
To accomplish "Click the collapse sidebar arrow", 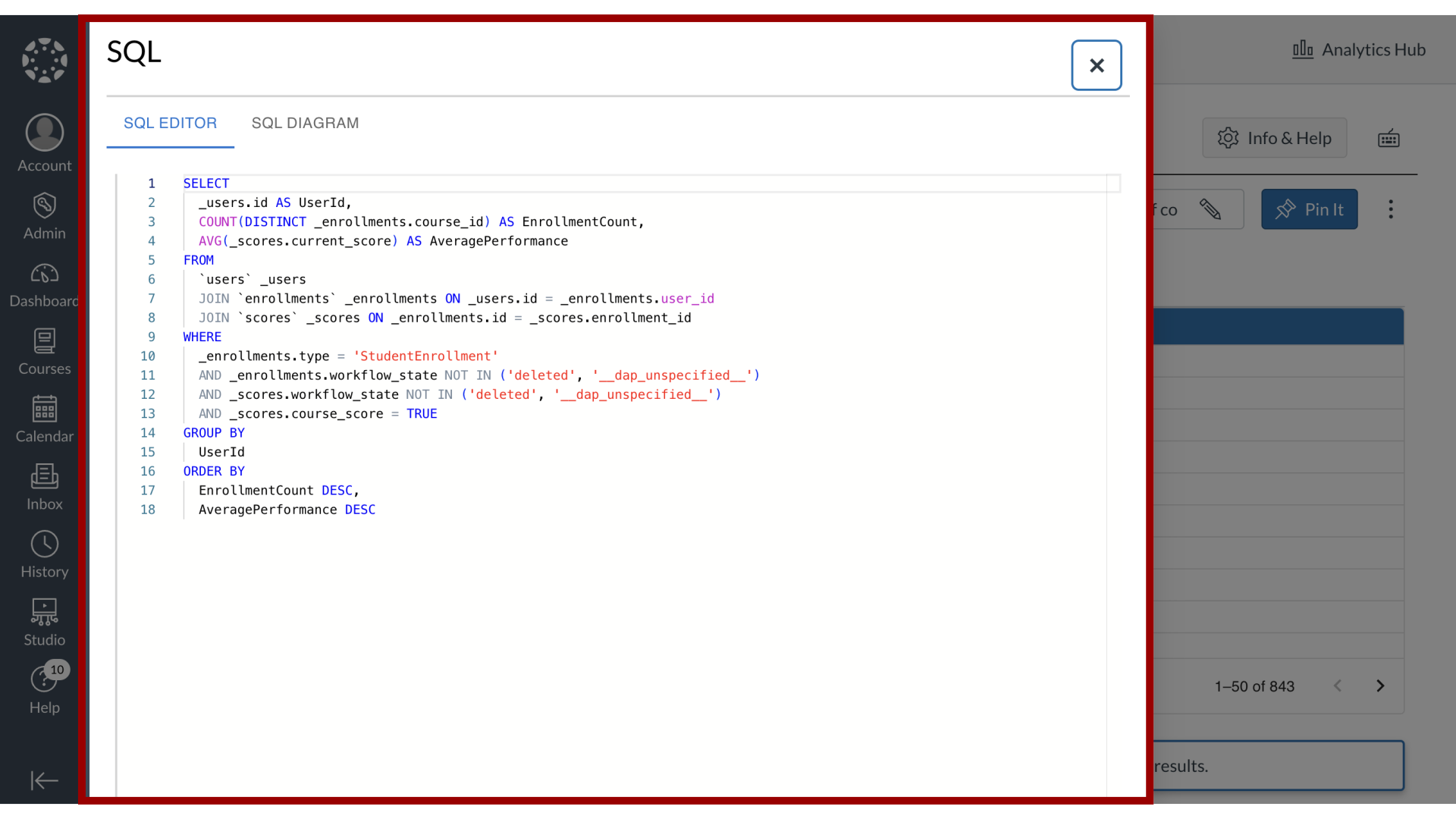I will pyautogui.click(x=44, y=781).
